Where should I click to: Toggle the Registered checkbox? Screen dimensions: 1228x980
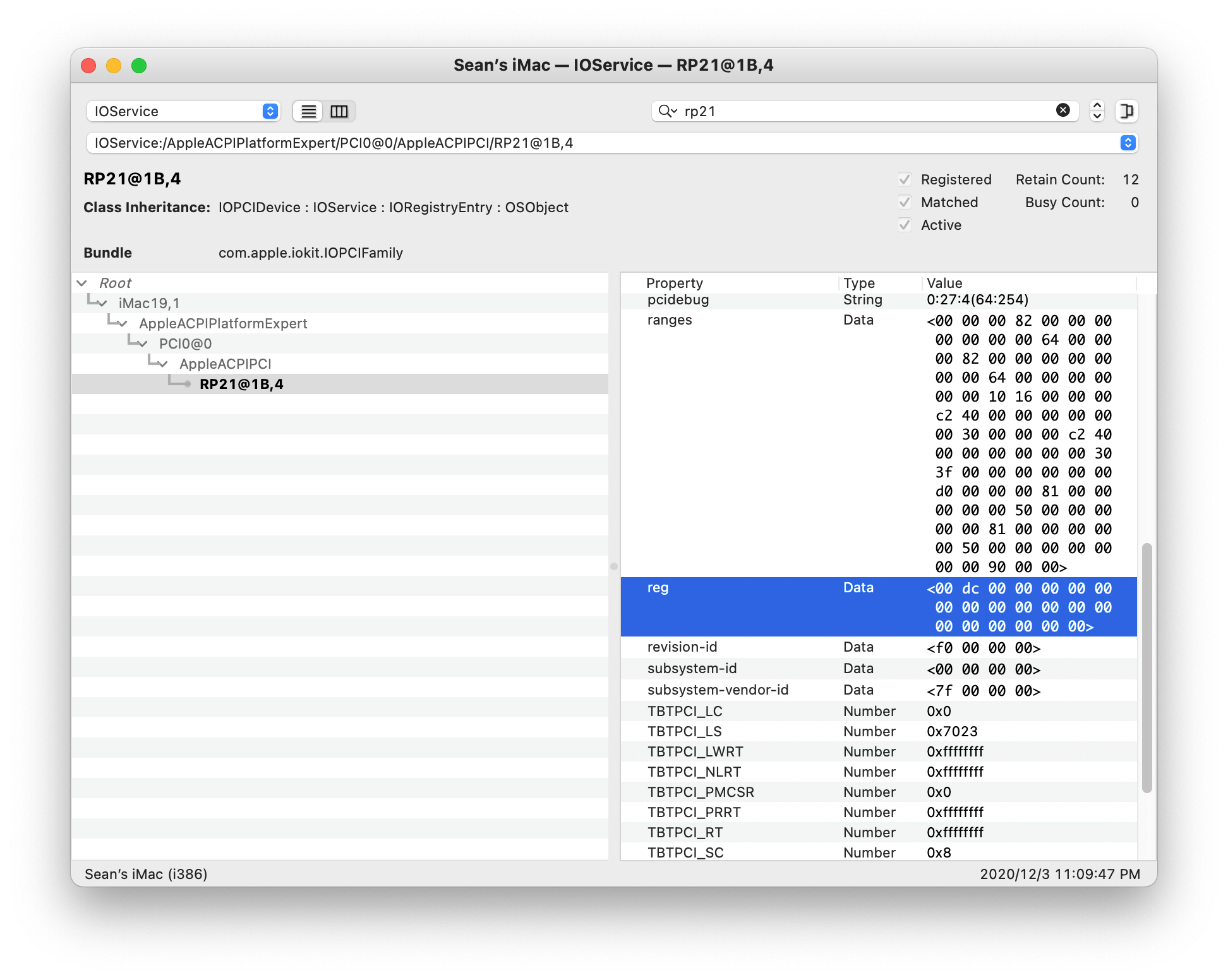(x=905, y=179)
